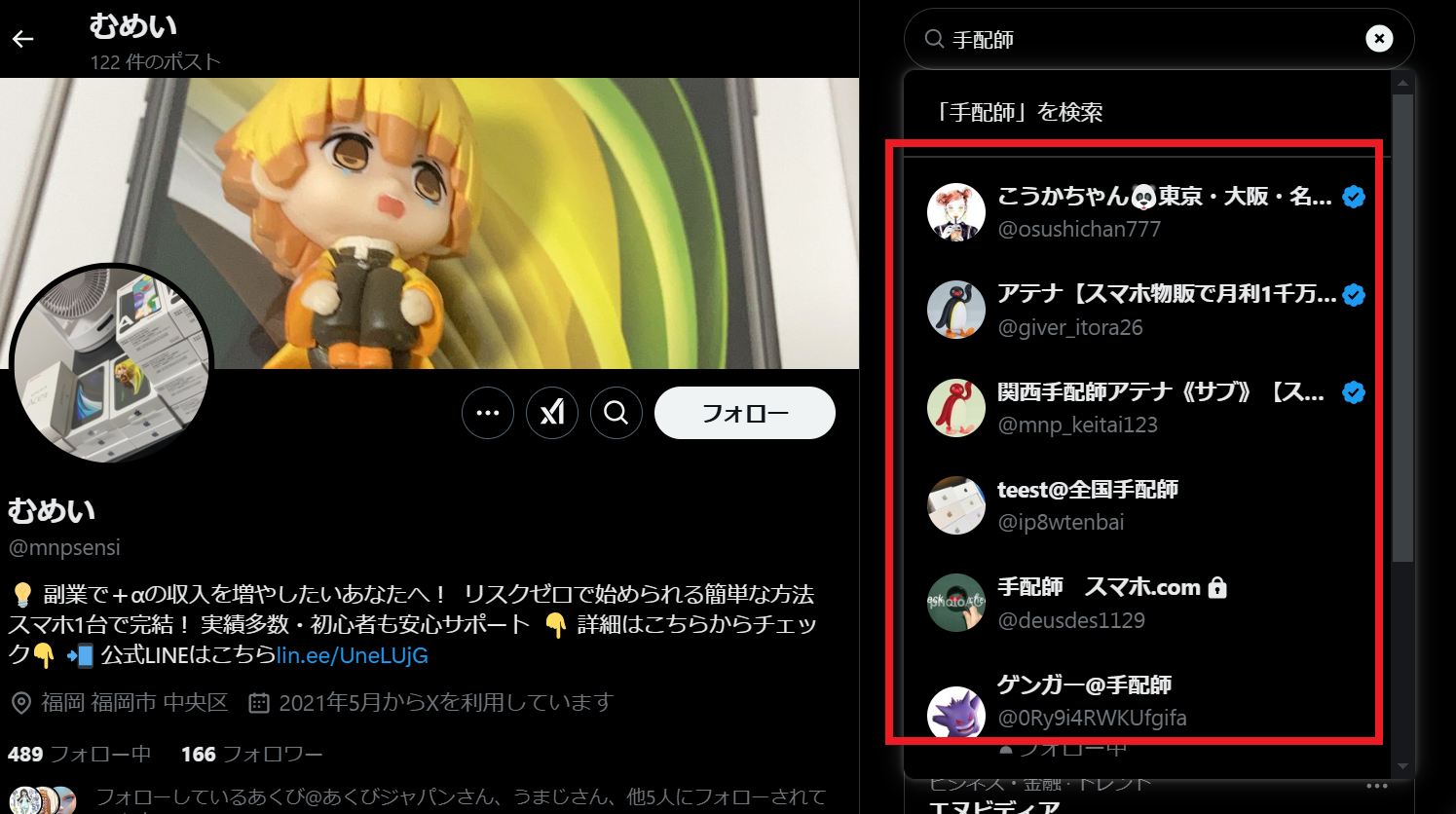Click the Gengar avatar
Screen dimensions: 1456x814
pos(956,715)
